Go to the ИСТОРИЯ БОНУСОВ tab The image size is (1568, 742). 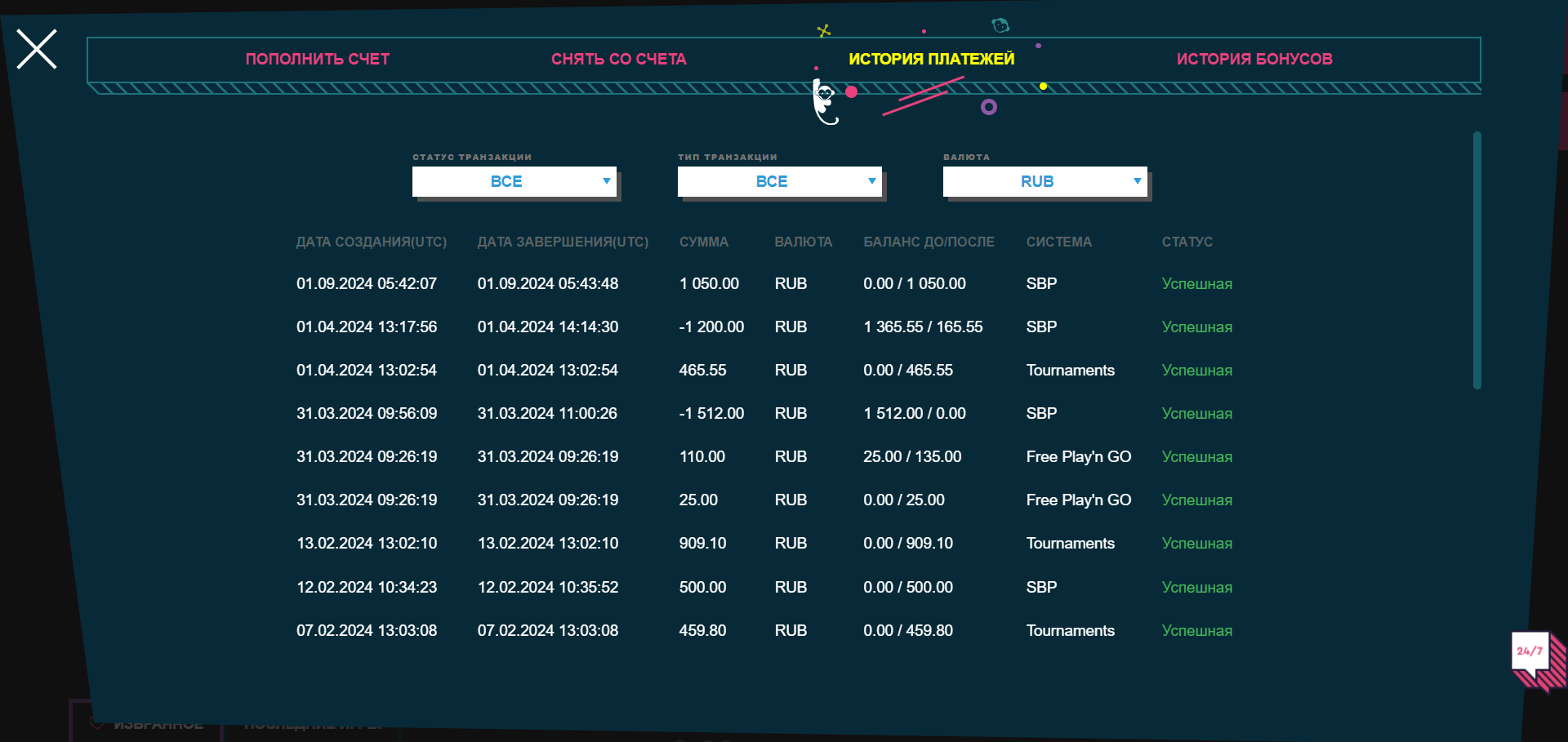(x=1254, y=59)
